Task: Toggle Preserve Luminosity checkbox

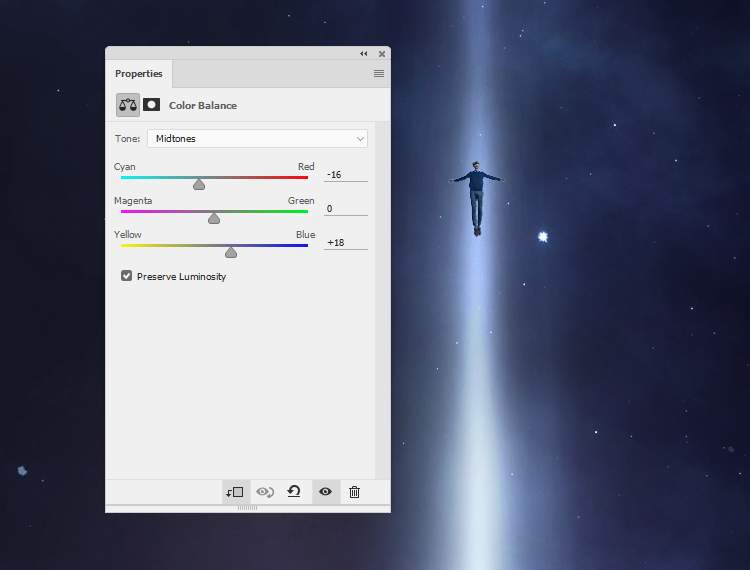Action: pos(126,276)
